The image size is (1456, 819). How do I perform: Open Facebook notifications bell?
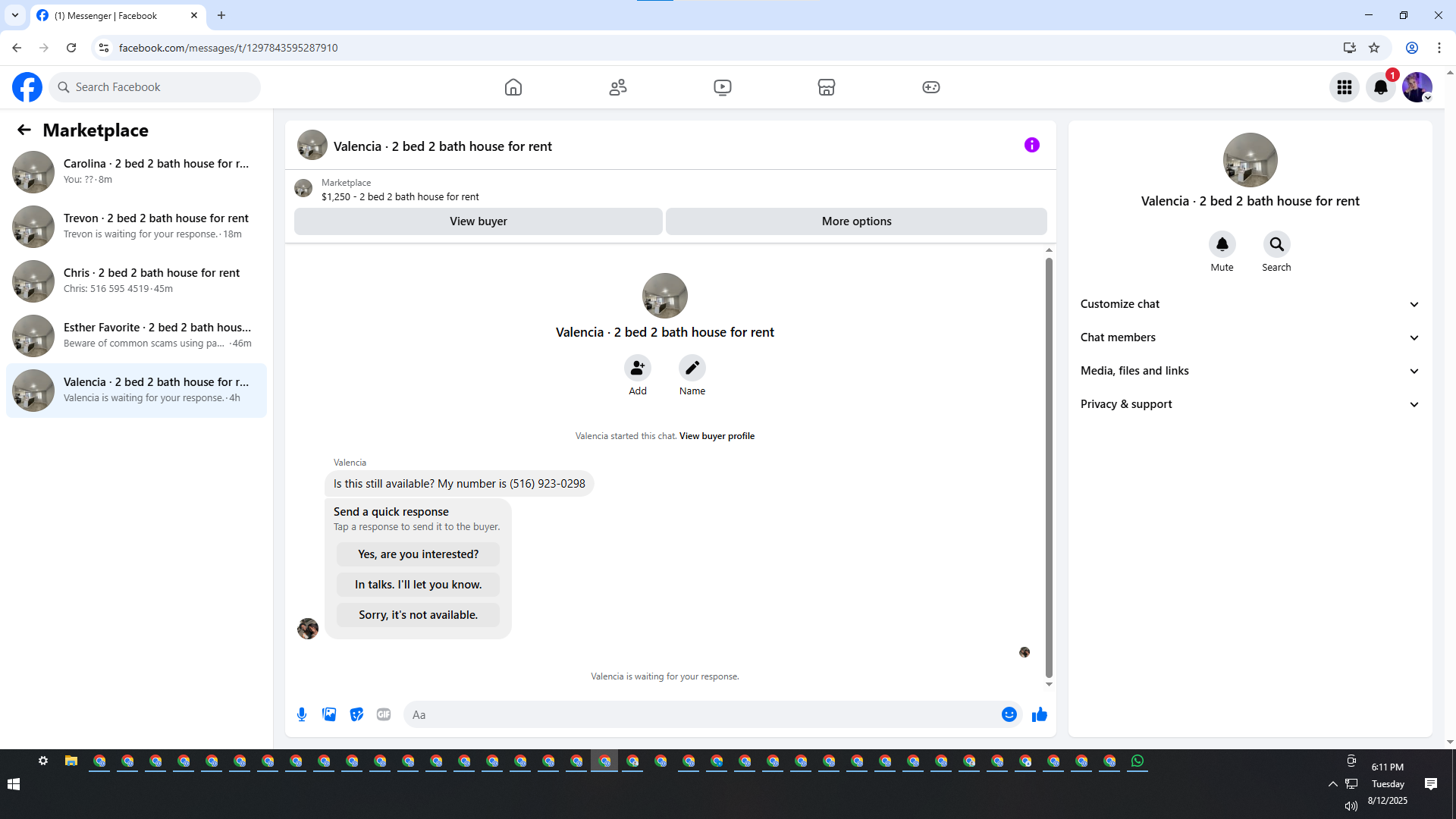pos(1380,87)
